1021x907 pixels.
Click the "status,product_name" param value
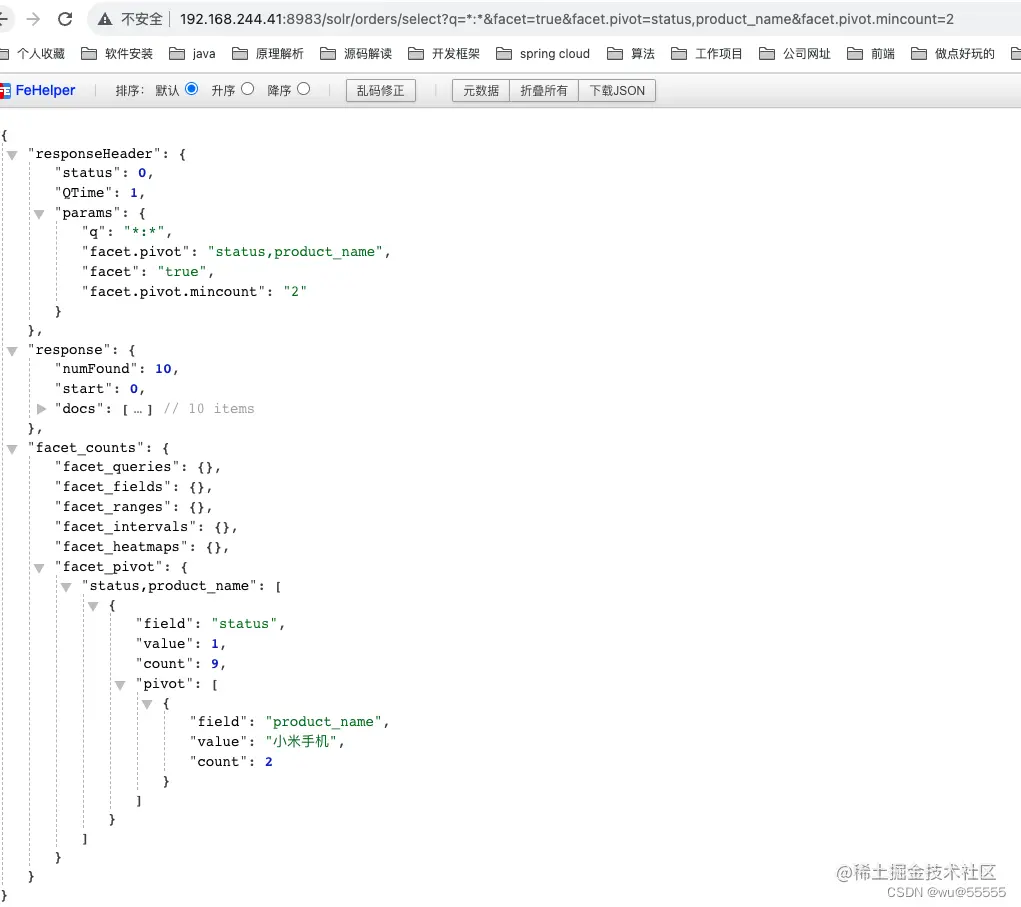[x=296, y=252]
